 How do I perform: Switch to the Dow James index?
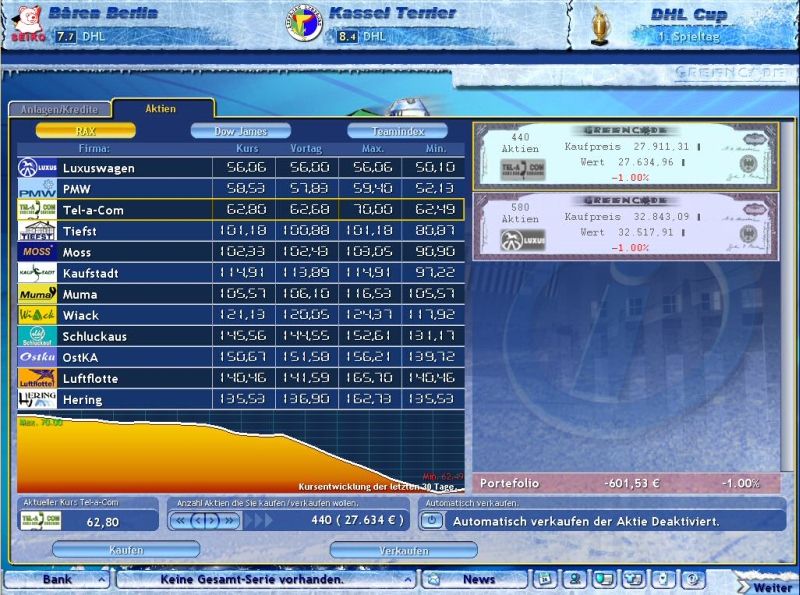click(x=241, y=131)
